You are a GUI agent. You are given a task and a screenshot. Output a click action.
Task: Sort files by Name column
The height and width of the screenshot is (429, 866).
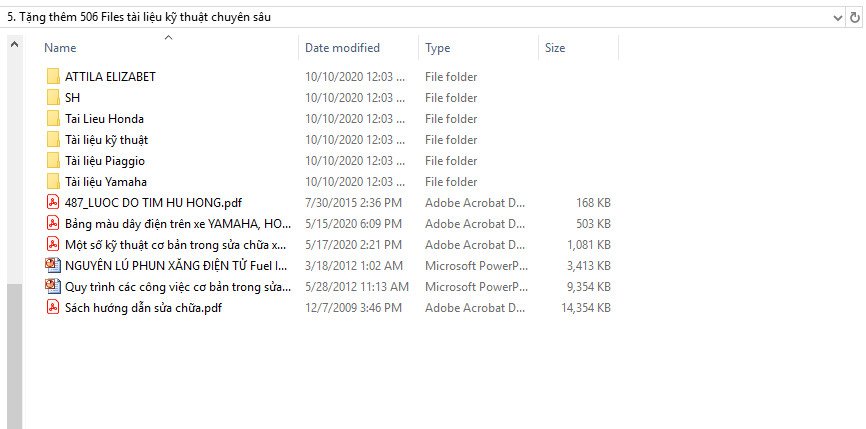60,48
